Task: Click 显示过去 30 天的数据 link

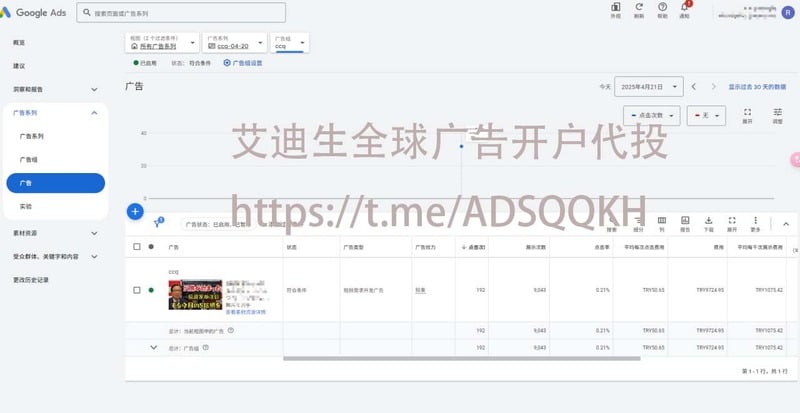Action: (757, 87)
